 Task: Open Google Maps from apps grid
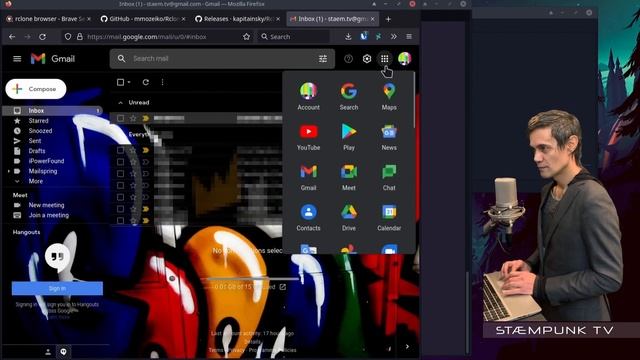(389, 96)
